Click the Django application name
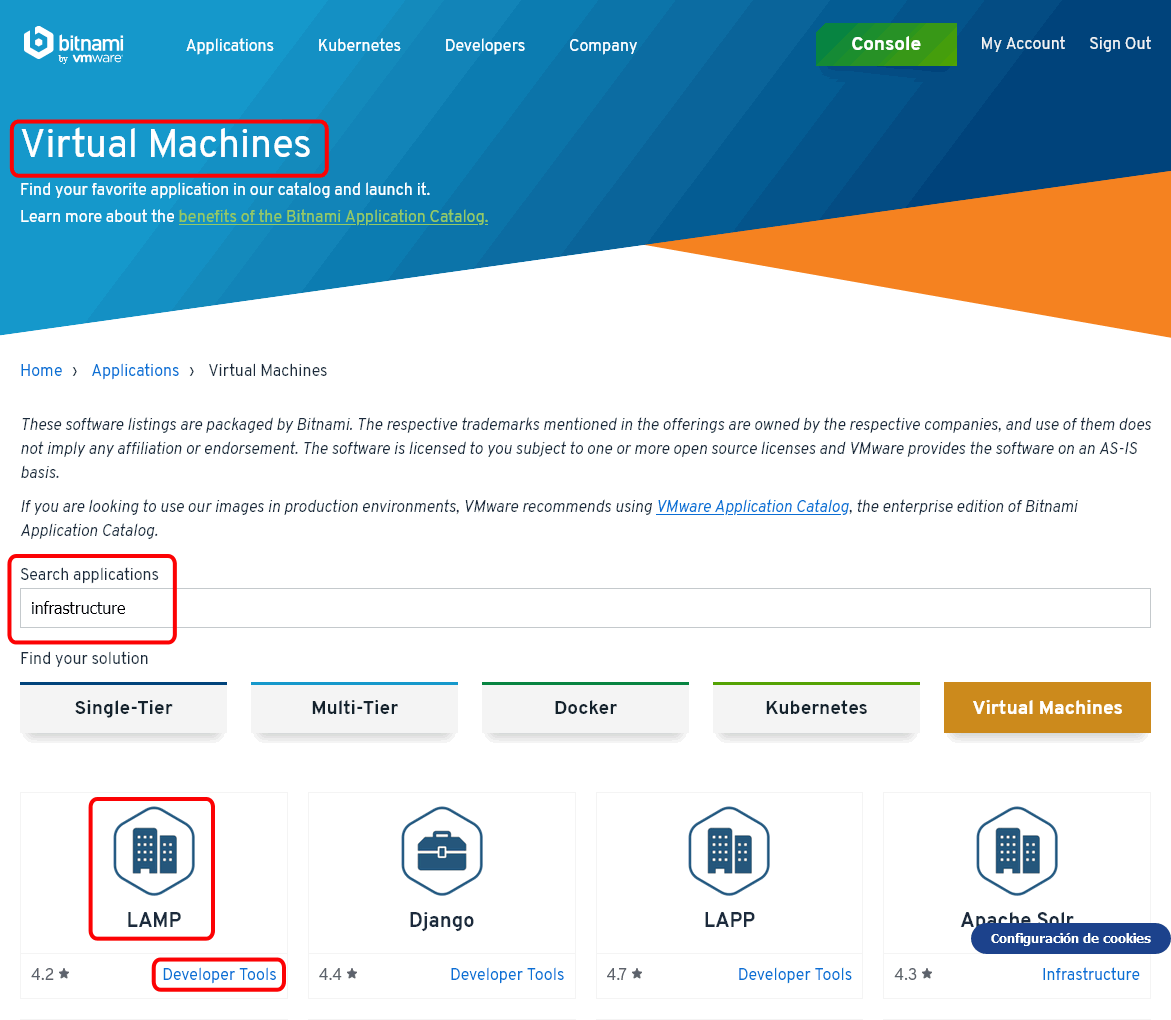Image resolution: width=1171 pixels, height=1020 pixels. [441, 920]
